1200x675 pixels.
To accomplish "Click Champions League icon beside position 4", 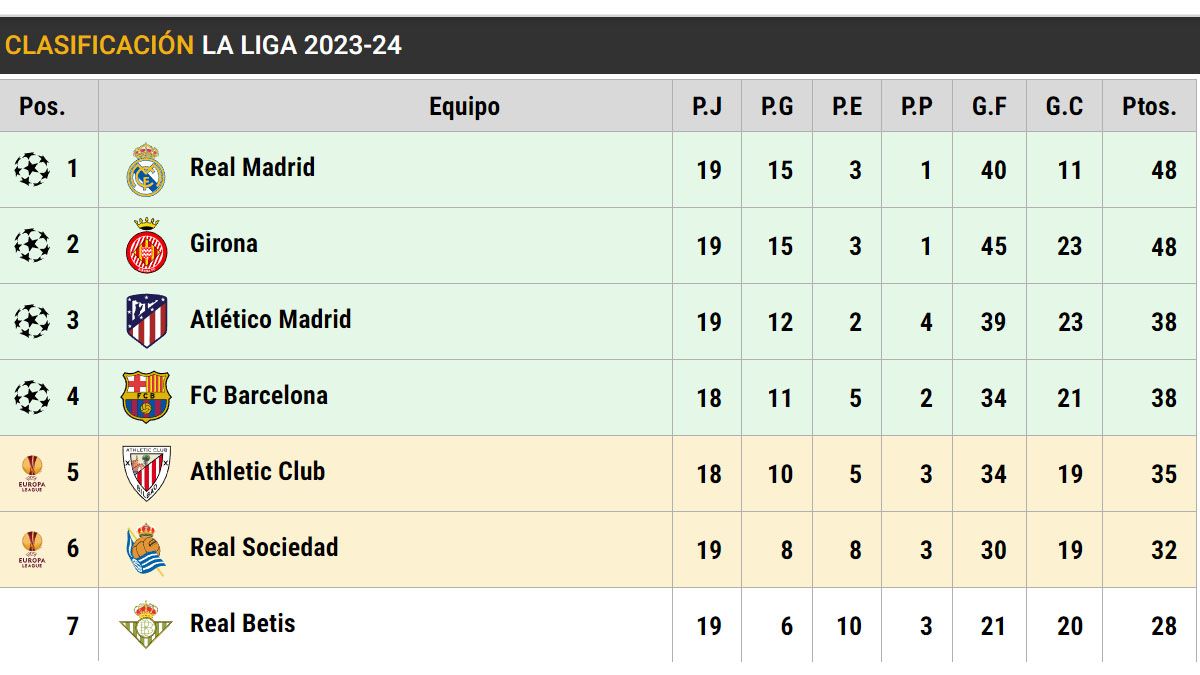I will [x=32, y=397].
